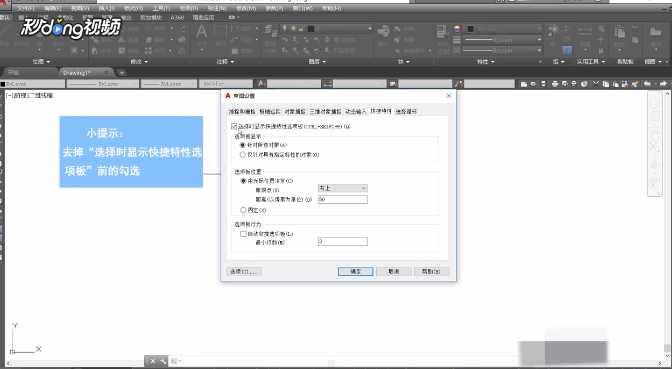Switch to the Selection Cycling tab (选择循环)
This screenshot has width=672, height=369.
[406, 111]
